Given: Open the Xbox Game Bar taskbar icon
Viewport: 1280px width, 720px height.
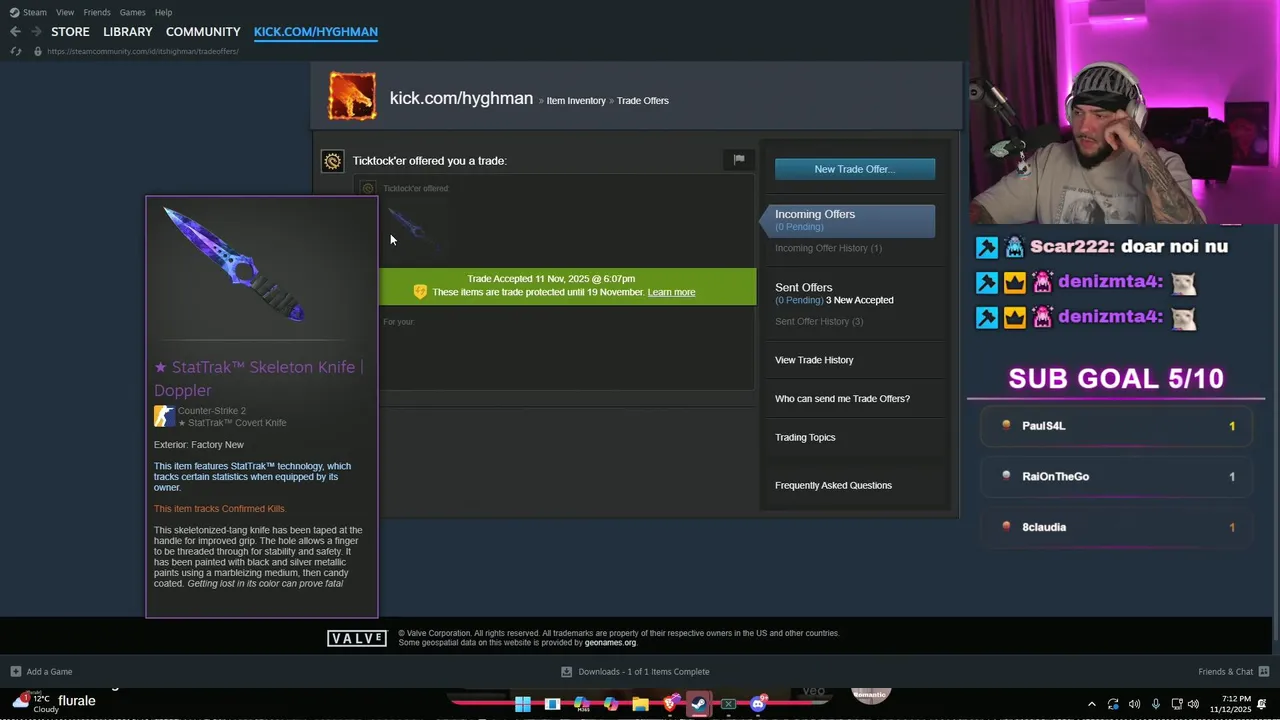Looking at the screenshot, I should click(729, 705).
